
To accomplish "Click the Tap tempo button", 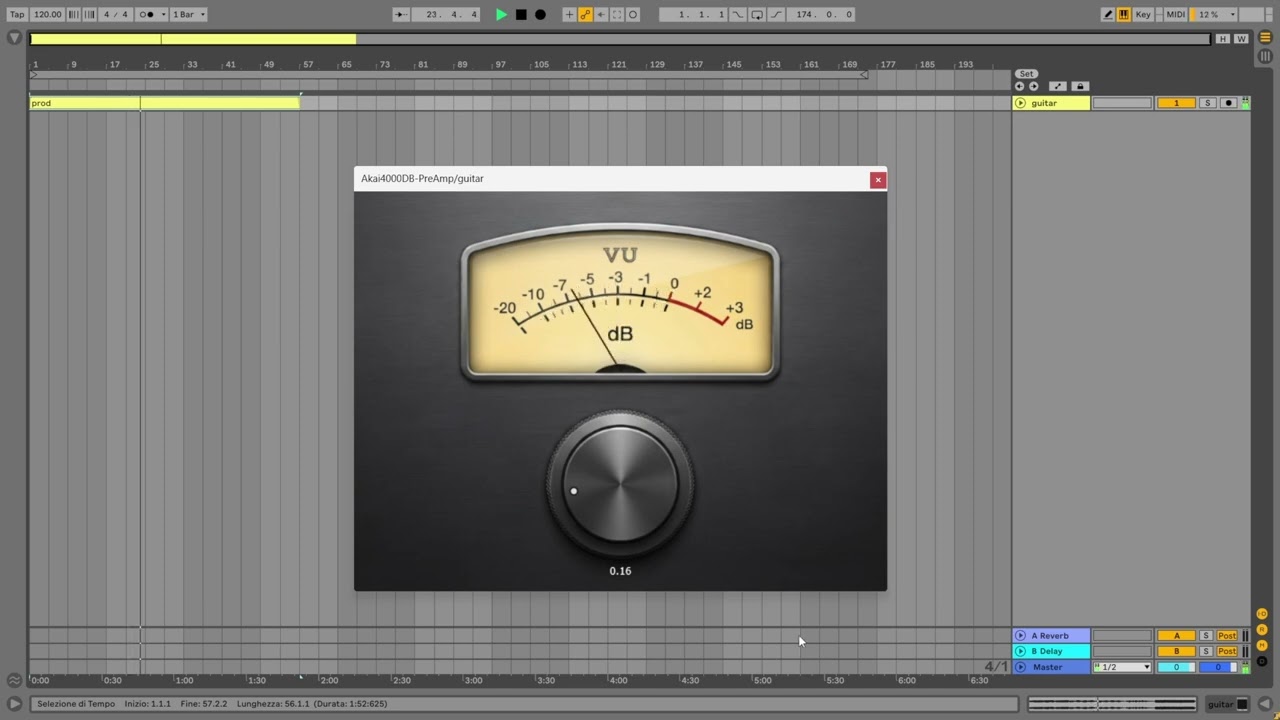I will (x=17, y=14).
